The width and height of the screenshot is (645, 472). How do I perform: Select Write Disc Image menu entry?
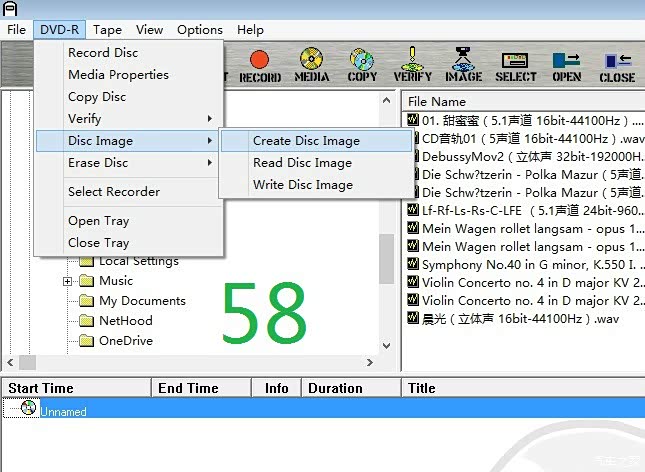302,185
